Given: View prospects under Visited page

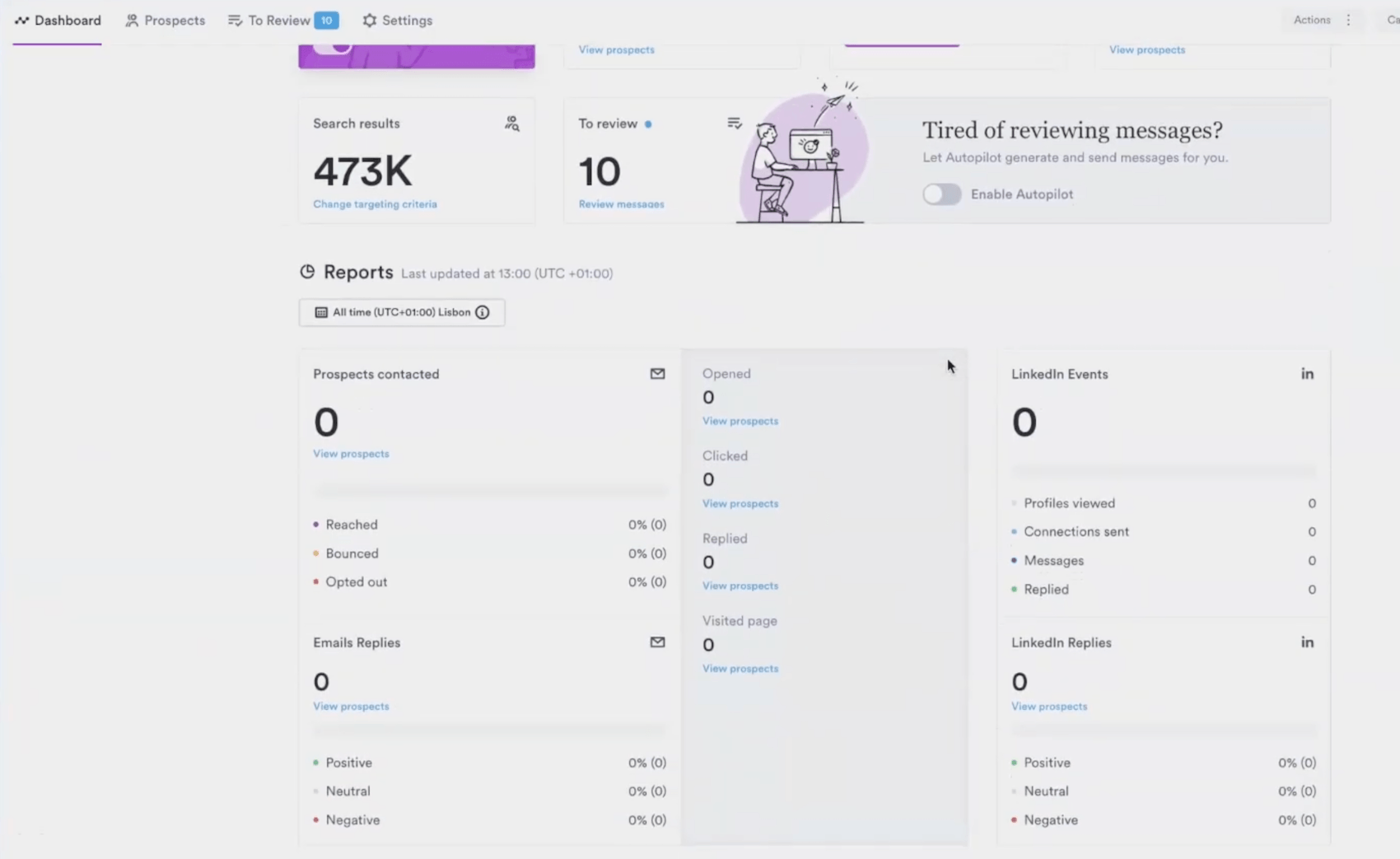Looking at the screenshot, I should [740, 669].
